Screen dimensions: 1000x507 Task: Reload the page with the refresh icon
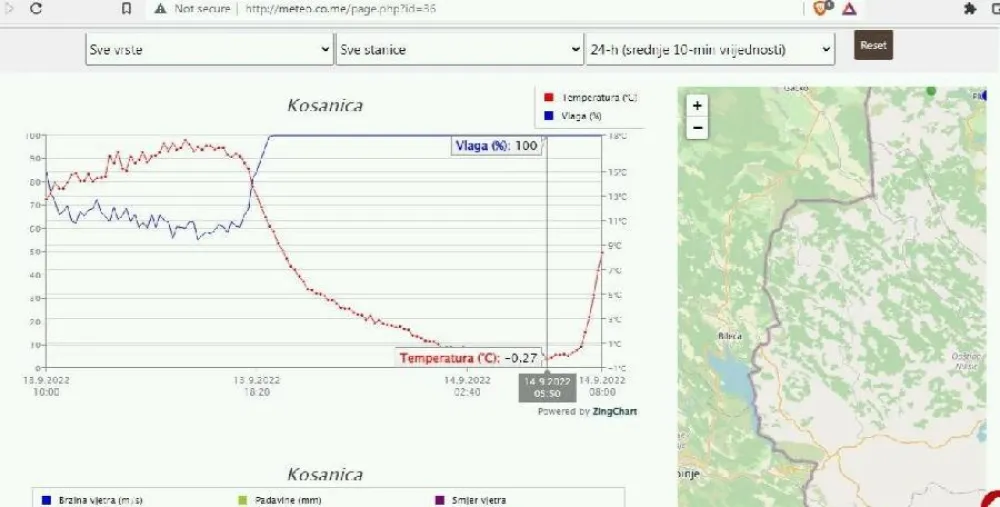coord(36,8)
